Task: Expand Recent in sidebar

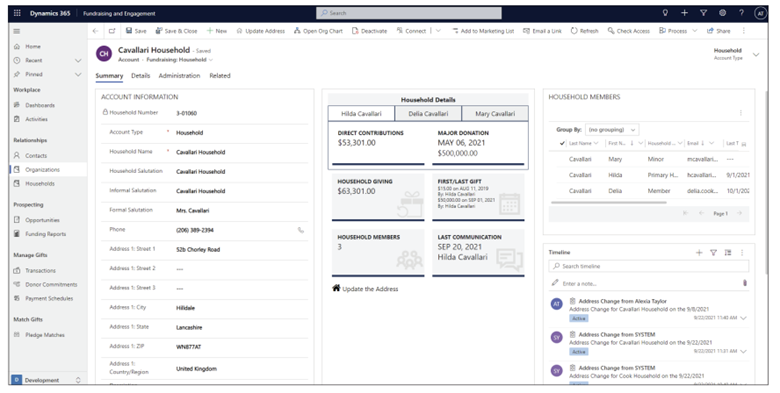Action: pos(78,60)
